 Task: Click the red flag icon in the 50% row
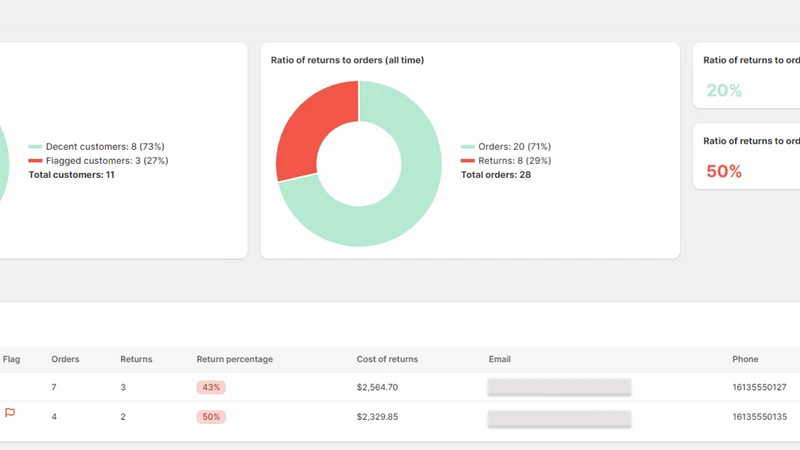[10, 412]
